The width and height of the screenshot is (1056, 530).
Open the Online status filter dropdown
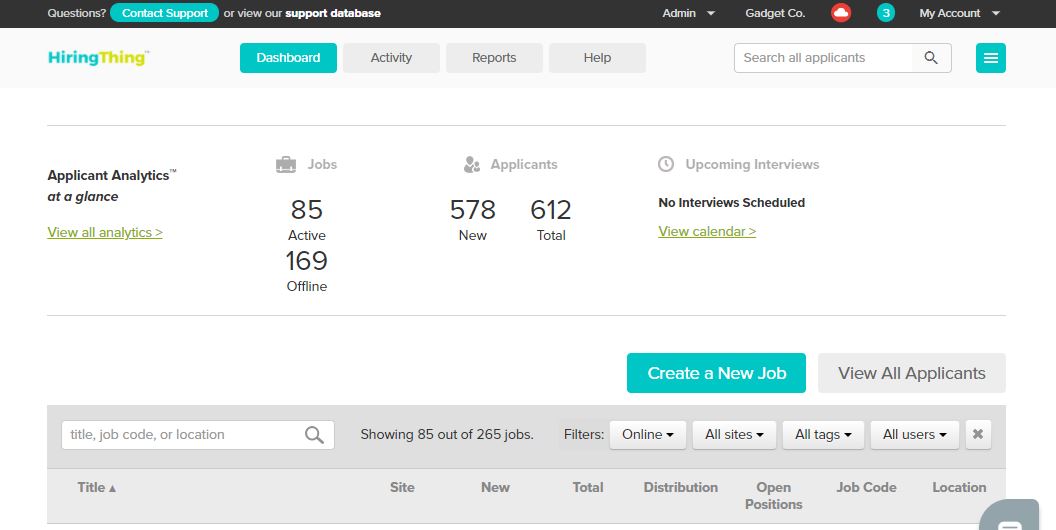click(648, 434)
